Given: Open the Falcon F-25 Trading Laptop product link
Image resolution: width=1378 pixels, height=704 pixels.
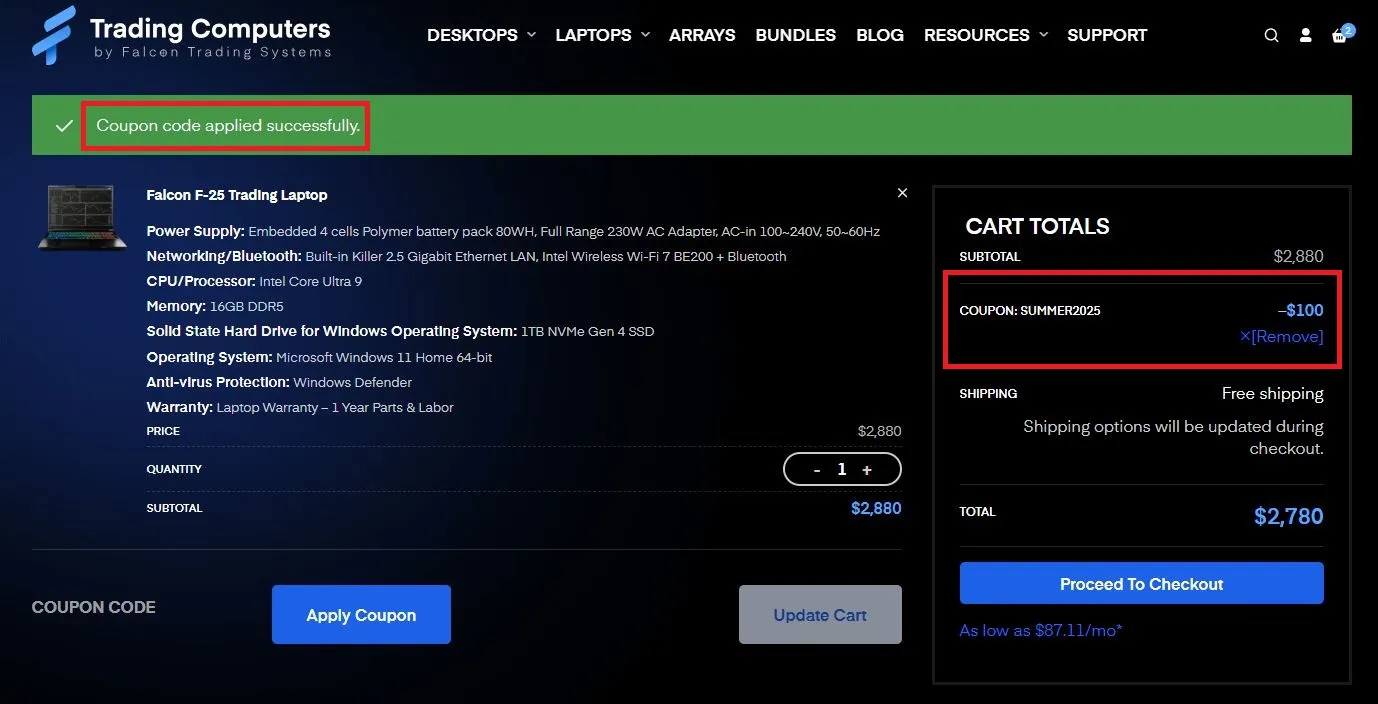Looking at the screenshot, I should (x=237, y=195).
